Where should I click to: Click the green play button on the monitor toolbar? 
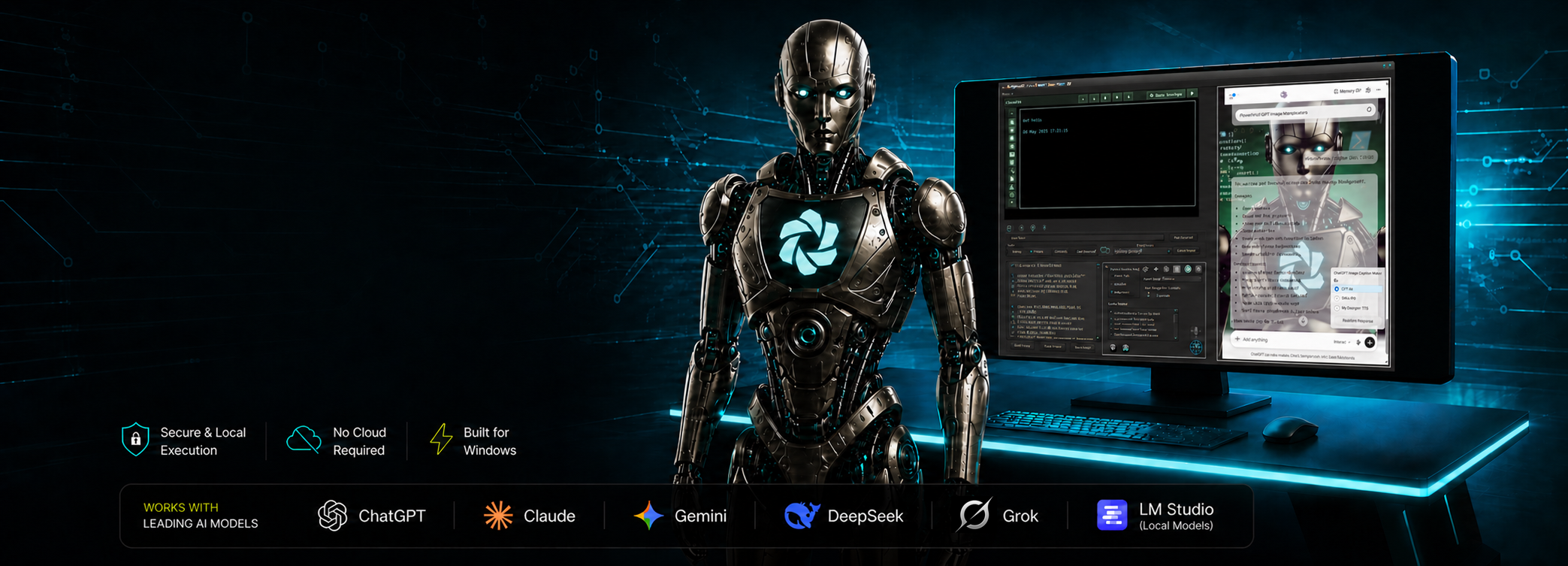pos(1192,94)
